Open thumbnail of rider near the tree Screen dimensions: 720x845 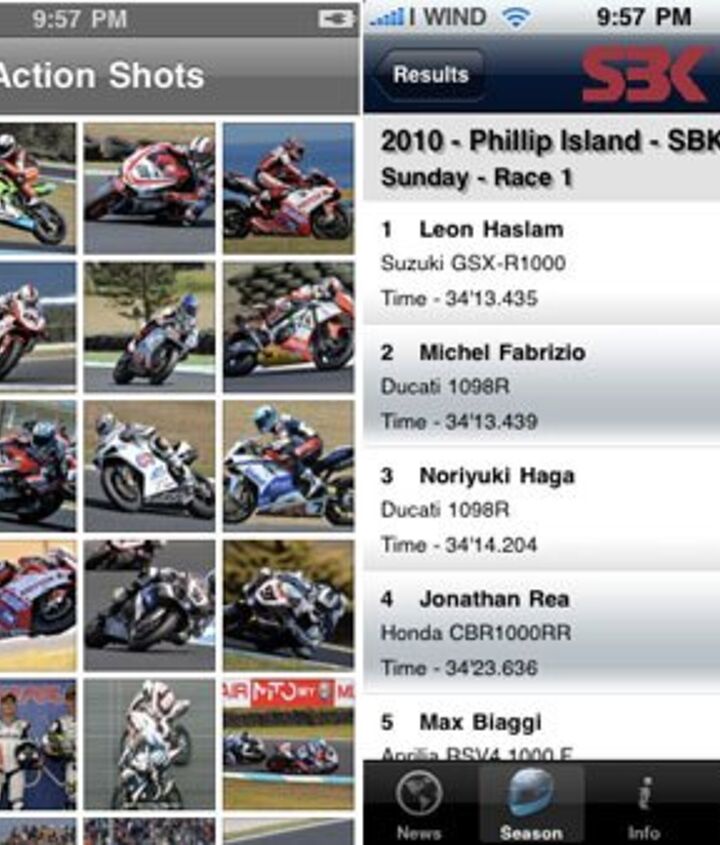pos(149,328)
